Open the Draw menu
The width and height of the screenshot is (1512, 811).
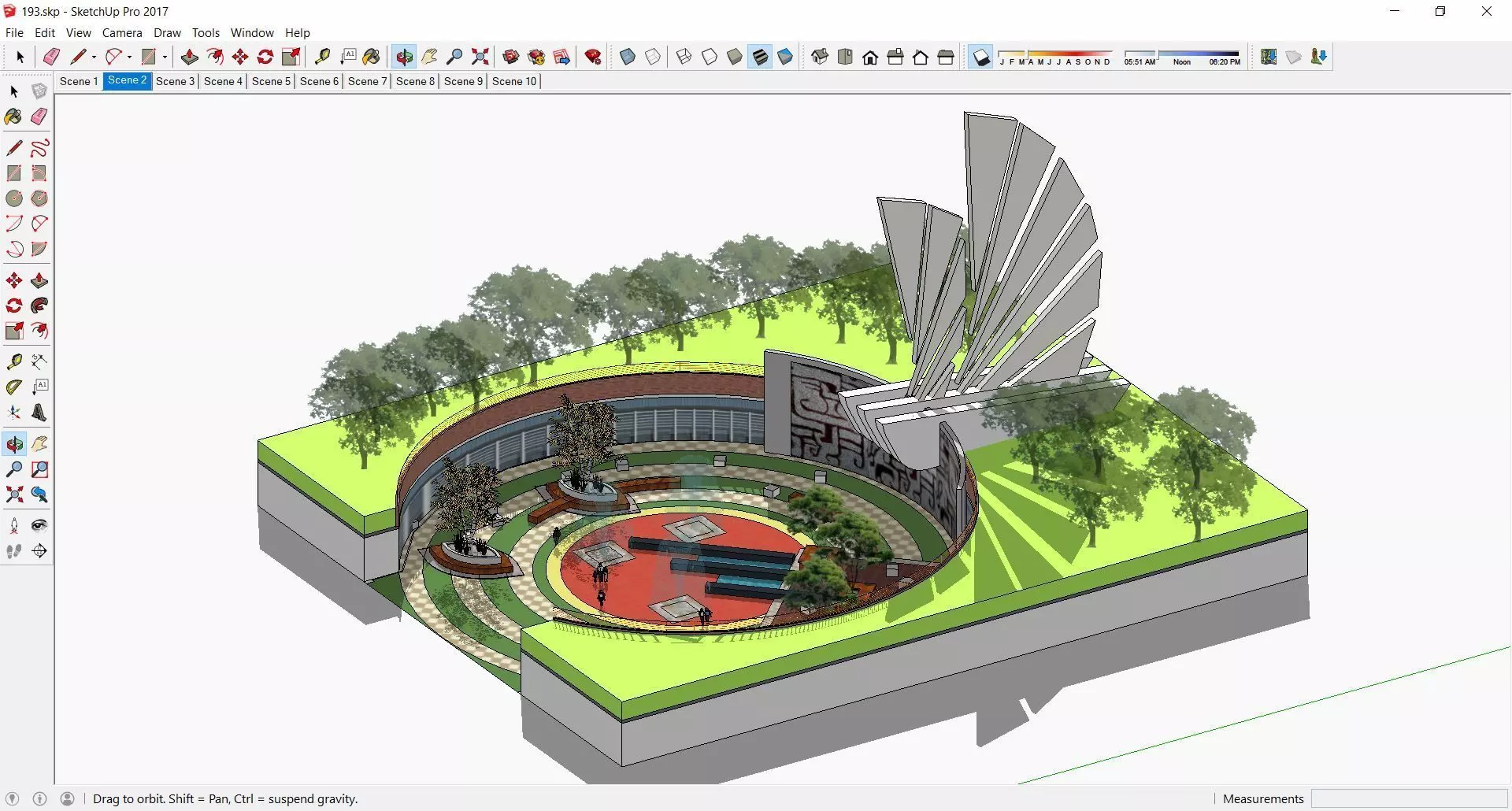click(167, 32)
